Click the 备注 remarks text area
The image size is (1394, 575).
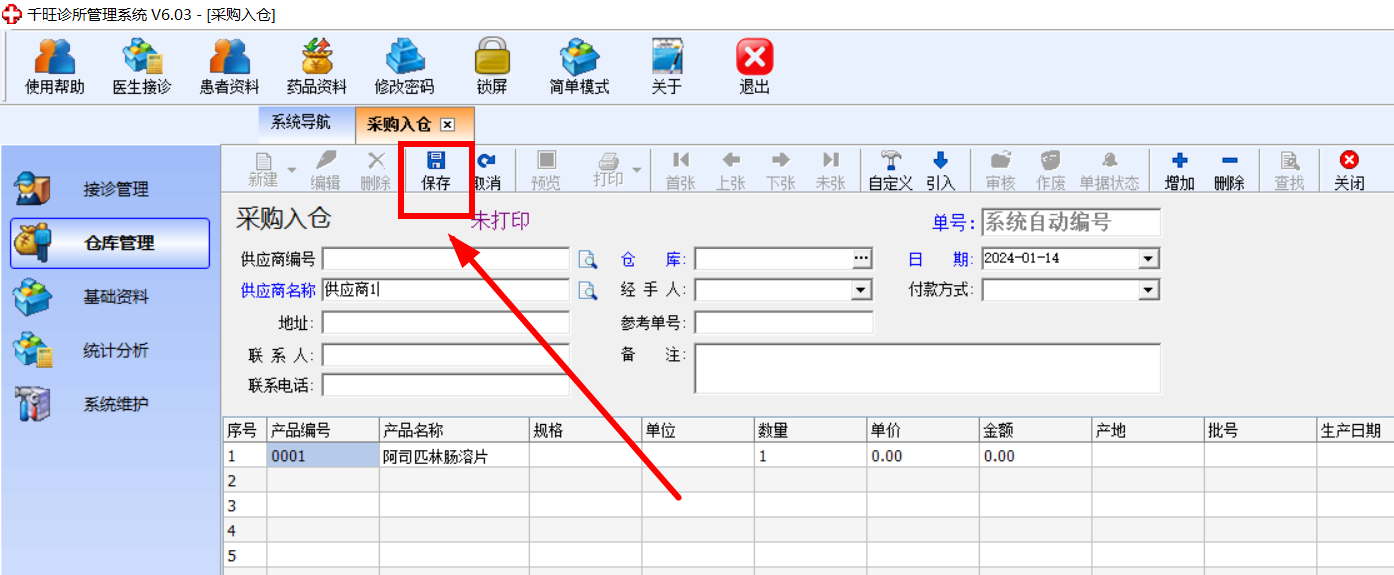click(x=927, y=369)
